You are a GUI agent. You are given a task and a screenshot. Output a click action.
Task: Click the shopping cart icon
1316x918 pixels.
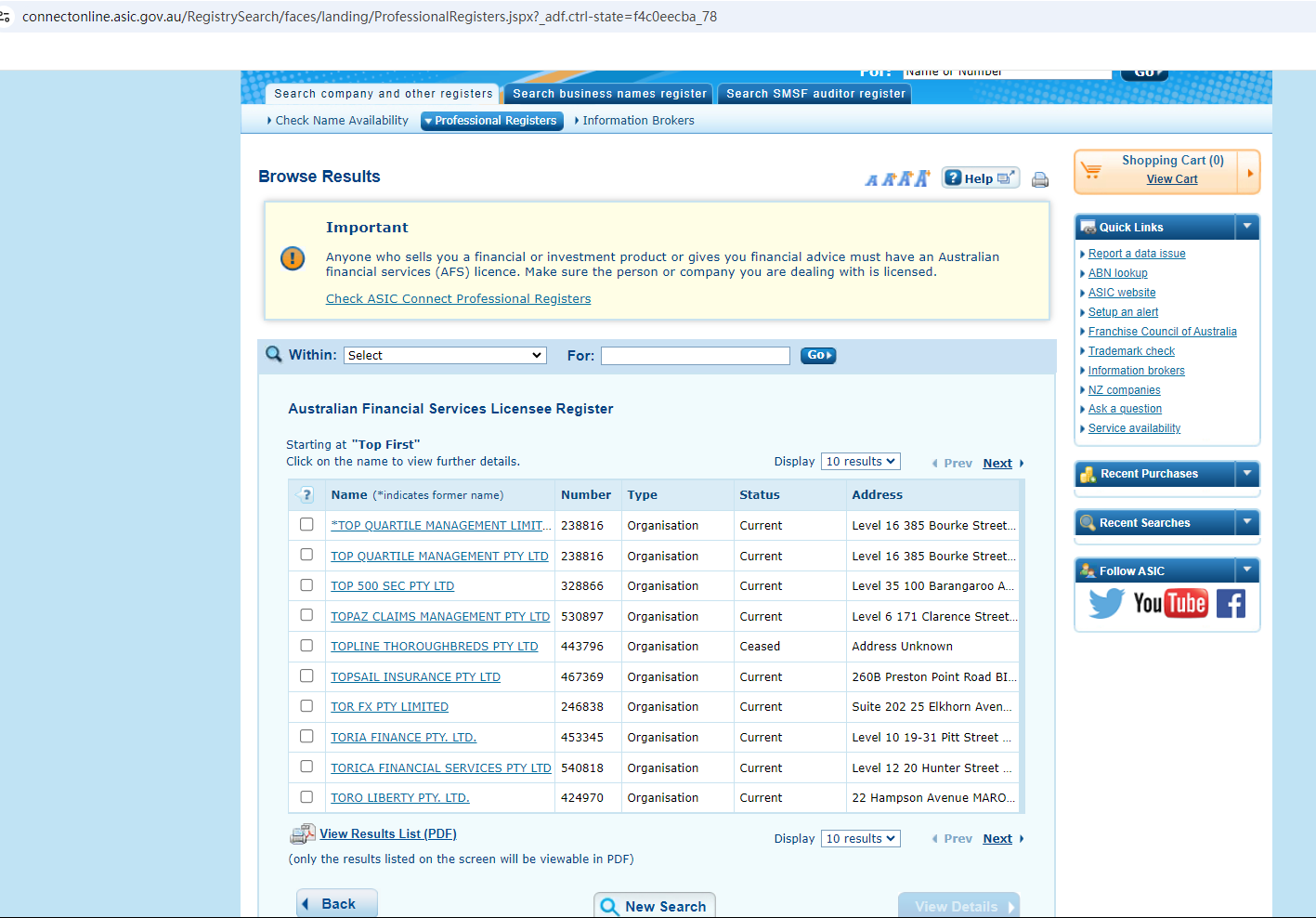[1091, 171]
